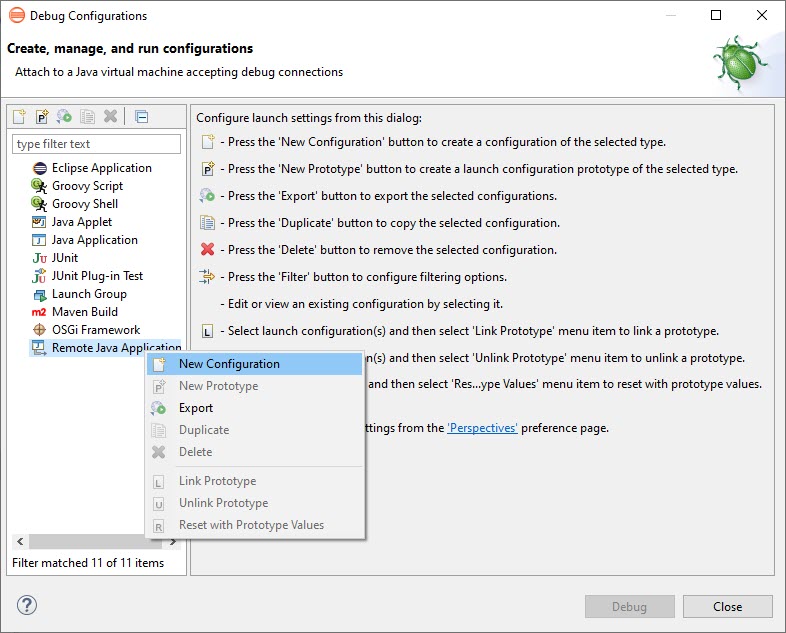The height and width of the screenshot is (633, 786).
Task: Select Groovy Script launch type
Action: (x=87, y=186)
